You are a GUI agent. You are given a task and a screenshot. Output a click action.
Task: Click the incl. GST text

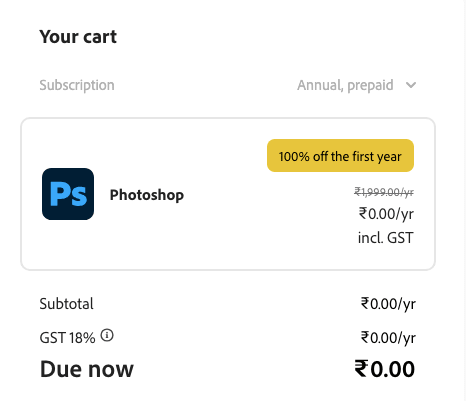pos(386,238)
